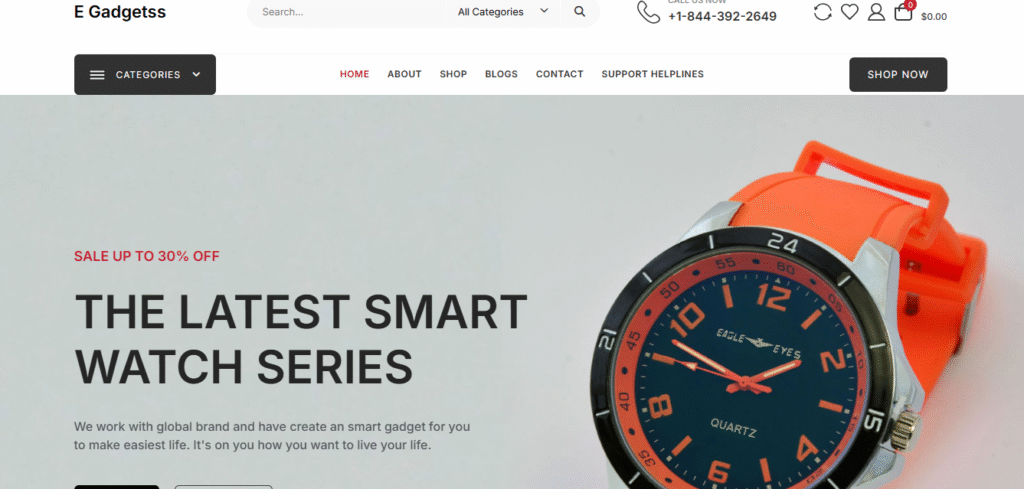Click the hamburger icon in Categories
The height and width of the screenshot is (489, 1024).
(x=97, y=74)
